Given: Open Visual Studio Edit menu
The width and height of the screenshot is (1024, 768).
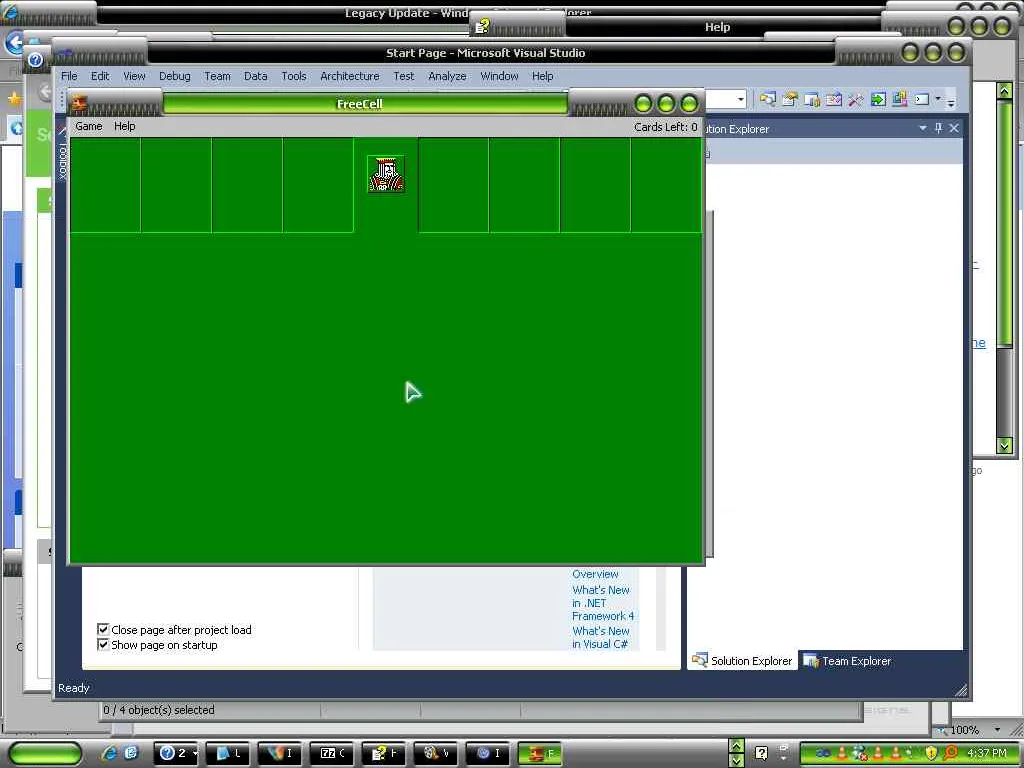Looking at the screenshot, I should pos(100,76).
